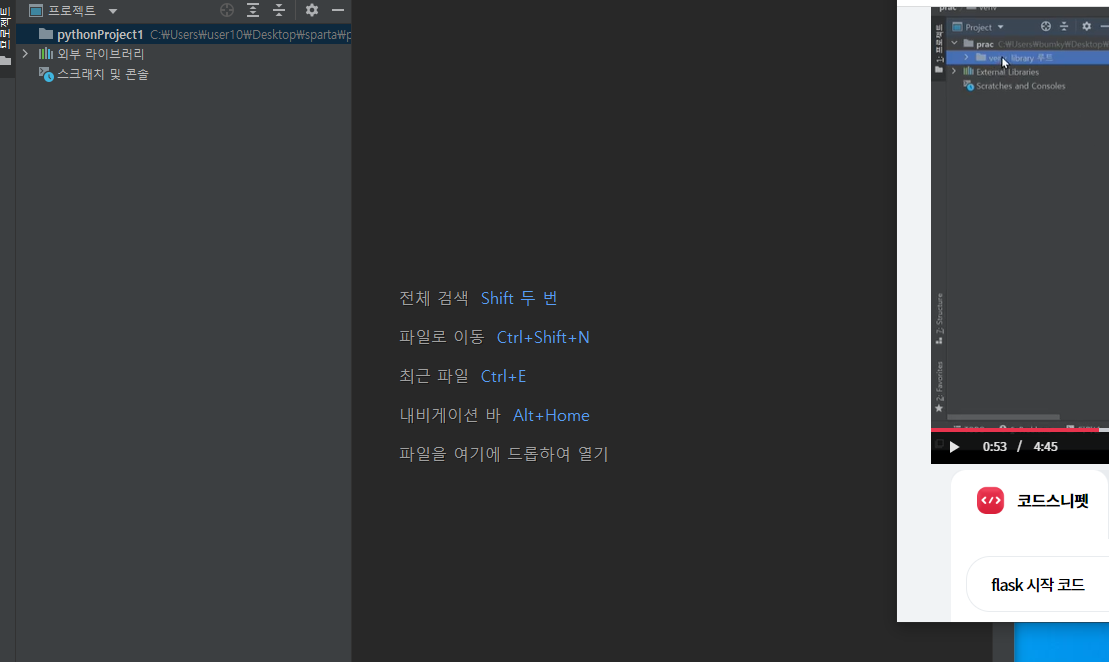Click the venv row chevron in video

(x=967, y=57)
